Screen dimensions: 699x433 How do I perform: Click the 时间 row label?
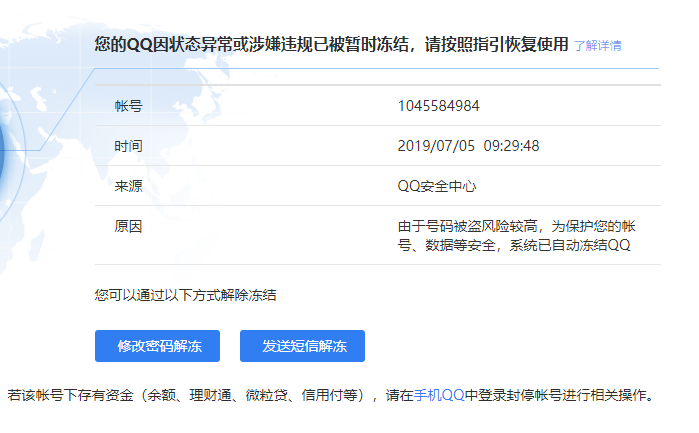pos(128,146)
